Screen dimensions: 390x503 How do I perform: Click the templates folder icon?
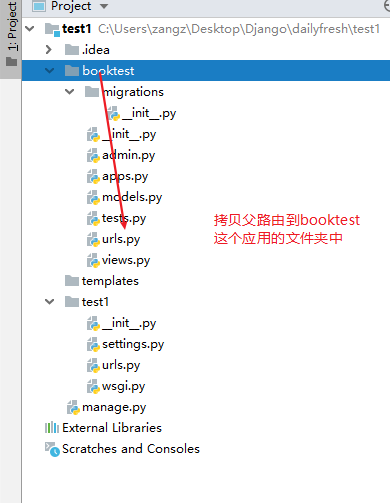pyautogui.click(x=72, y=281)
